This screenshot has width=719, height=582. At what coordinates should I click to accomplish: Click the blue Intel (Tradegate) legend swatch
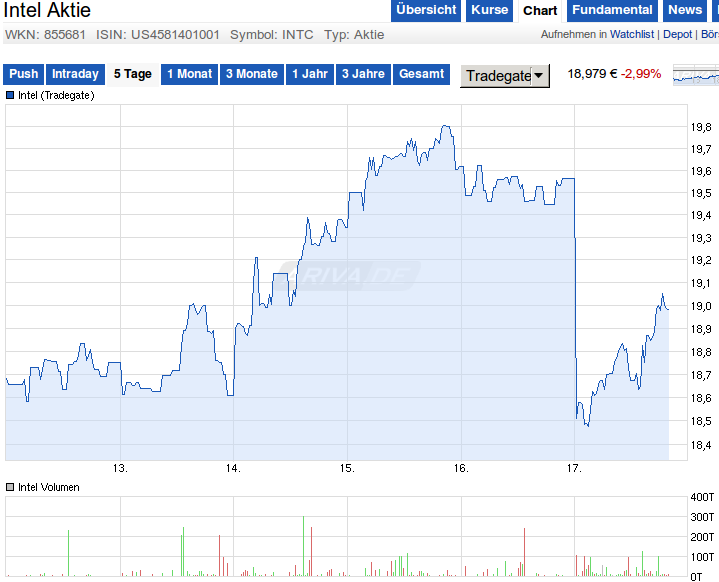[x=10, y=95]
